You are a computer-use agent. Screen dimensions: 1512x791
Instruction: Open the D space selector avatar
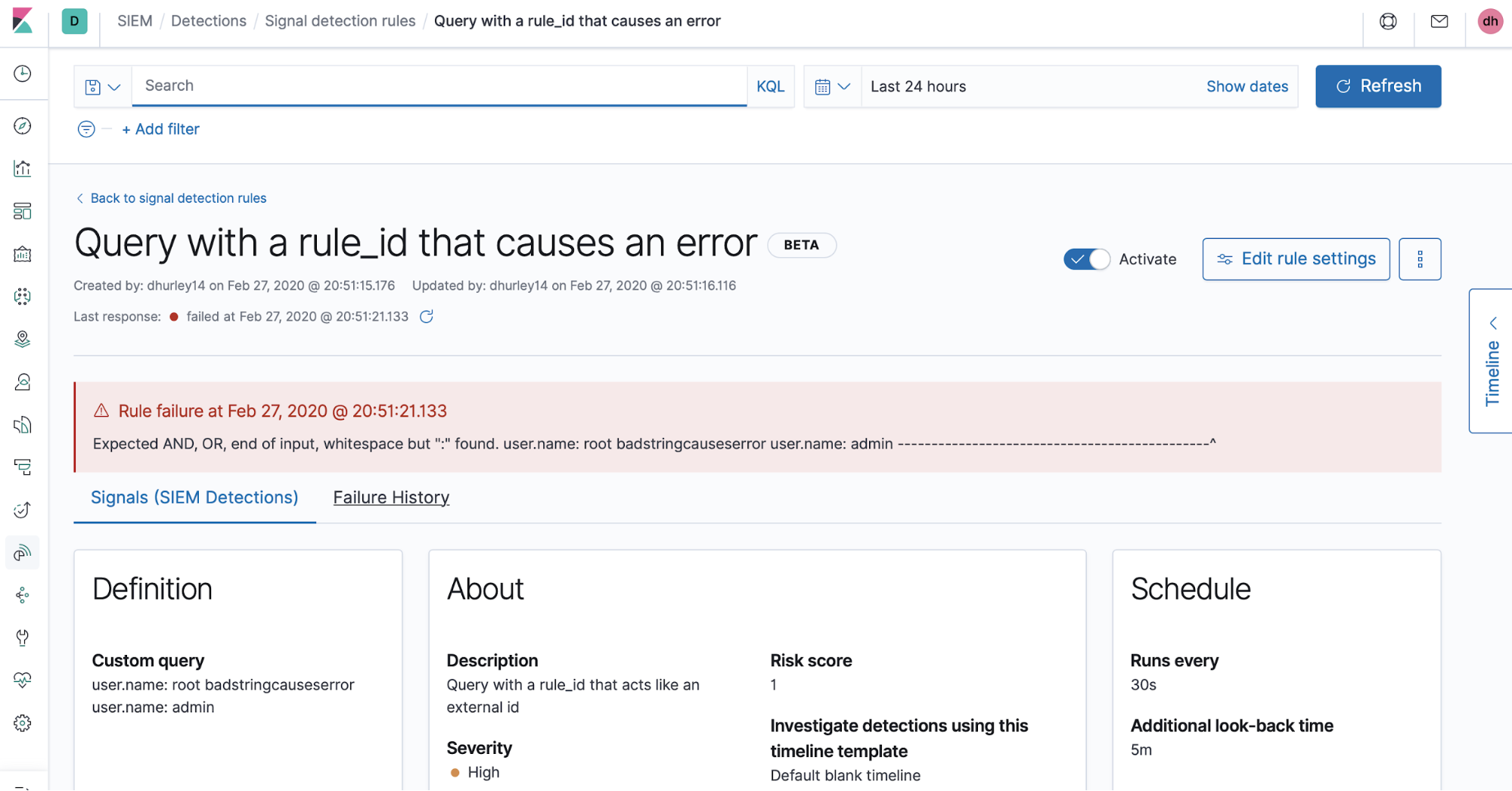click(74, 21)
